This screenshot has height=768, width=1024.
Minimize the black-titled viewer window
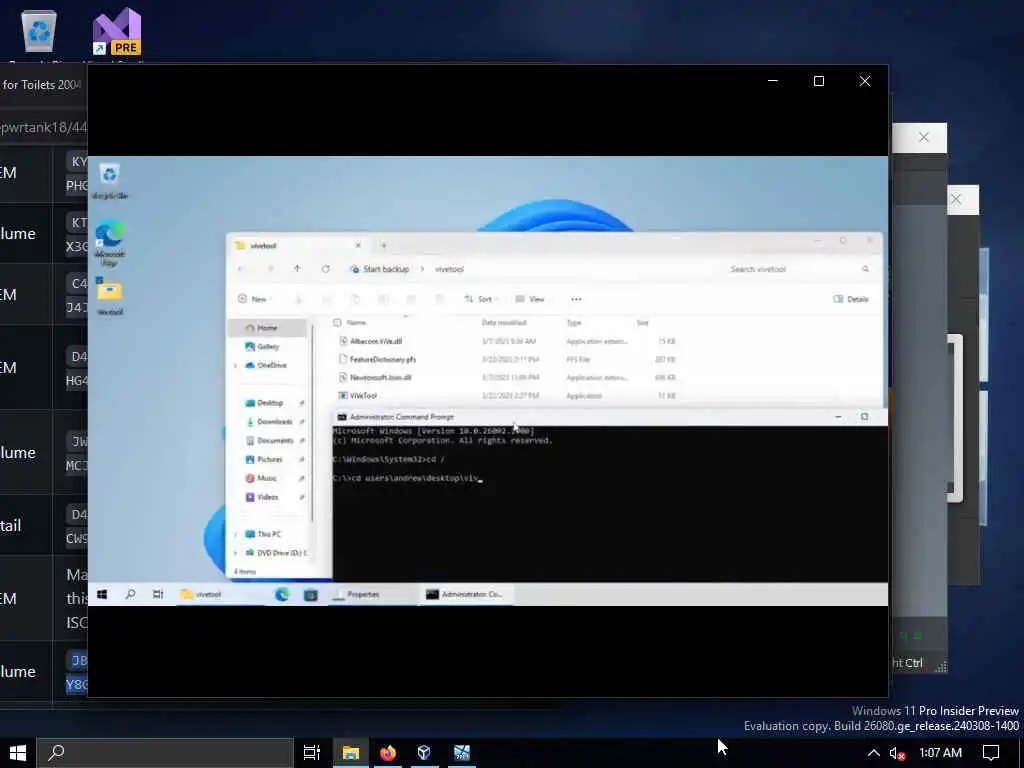point(773,81)
